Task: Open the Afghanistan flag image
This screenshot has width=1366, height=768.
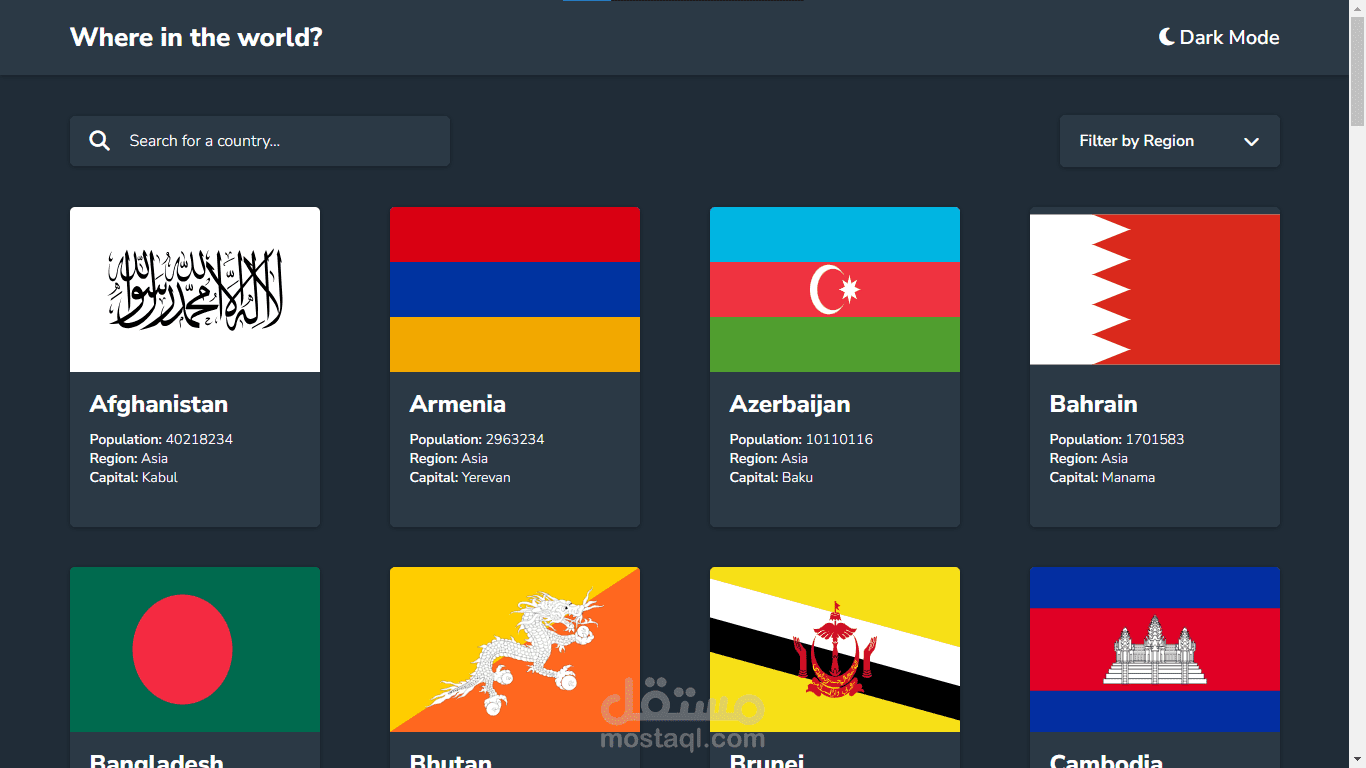Action: (x=195, y=290)
